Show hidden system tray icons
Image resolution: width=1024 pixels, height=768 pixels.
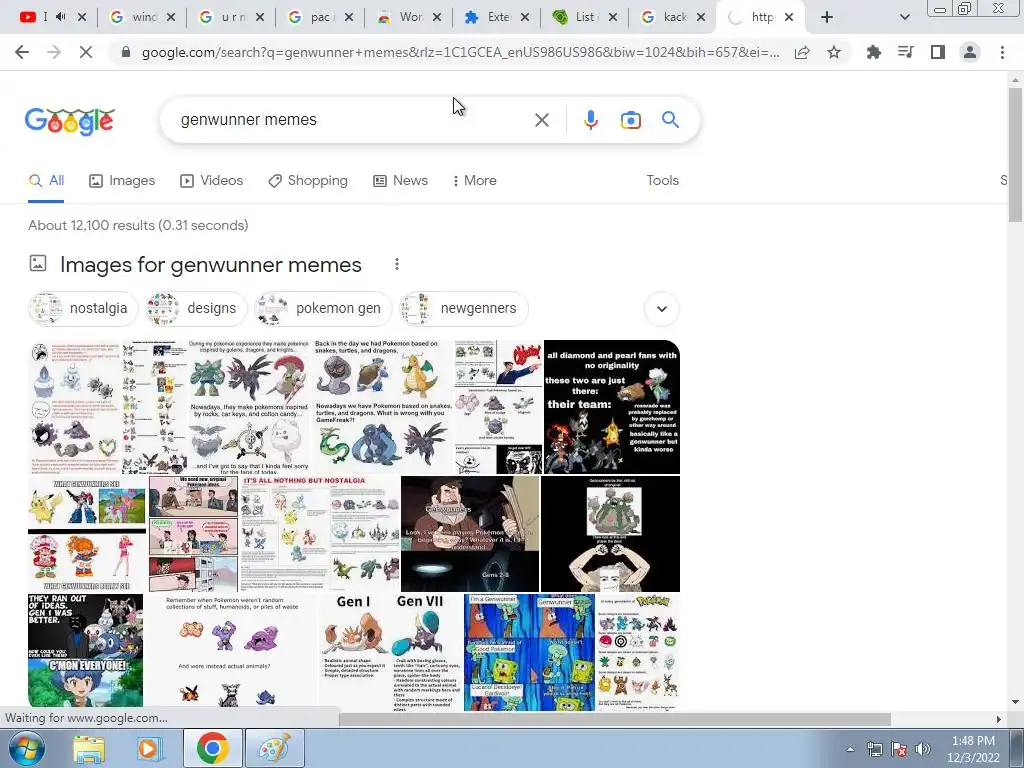(850, 749)
